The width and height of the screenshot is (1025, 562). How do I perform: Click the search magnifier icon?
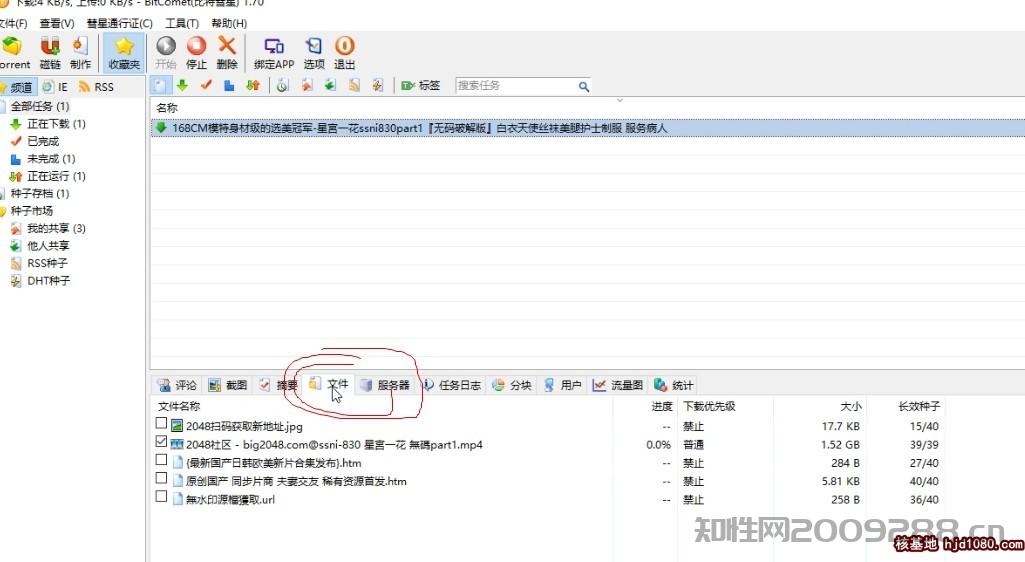[x=583, y=86]
